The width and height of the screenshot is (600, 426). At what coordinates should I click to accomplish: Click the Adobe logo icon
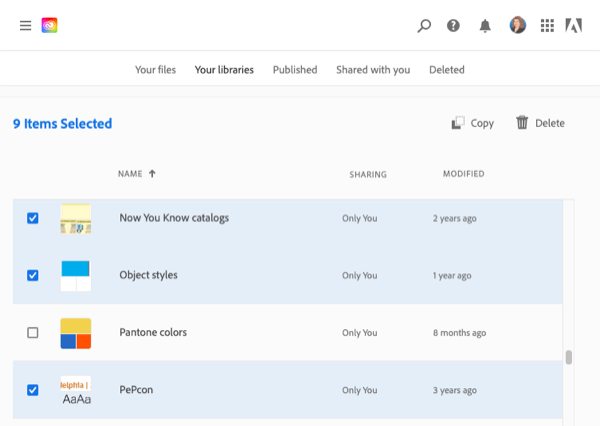pos(574,26)
